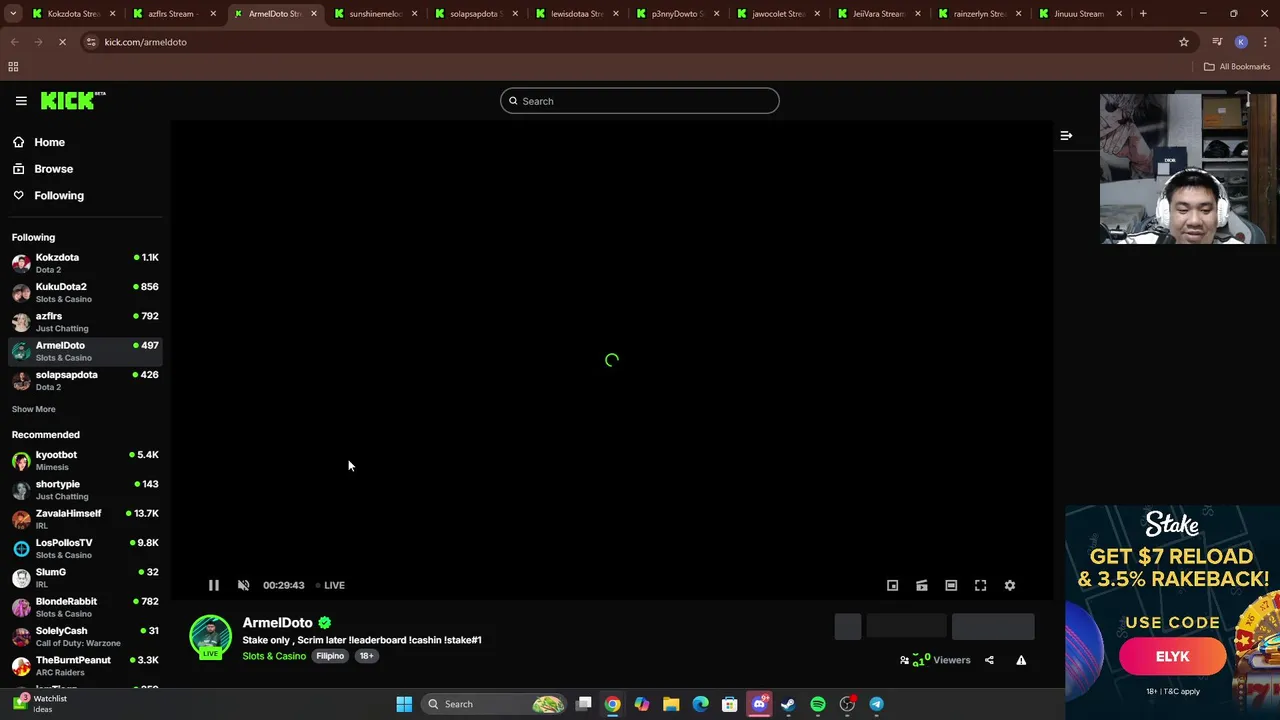This screenshot has width=1280, height=720.
Task: Open SolelyCash recommended channel
Action: tap(85, 636)
